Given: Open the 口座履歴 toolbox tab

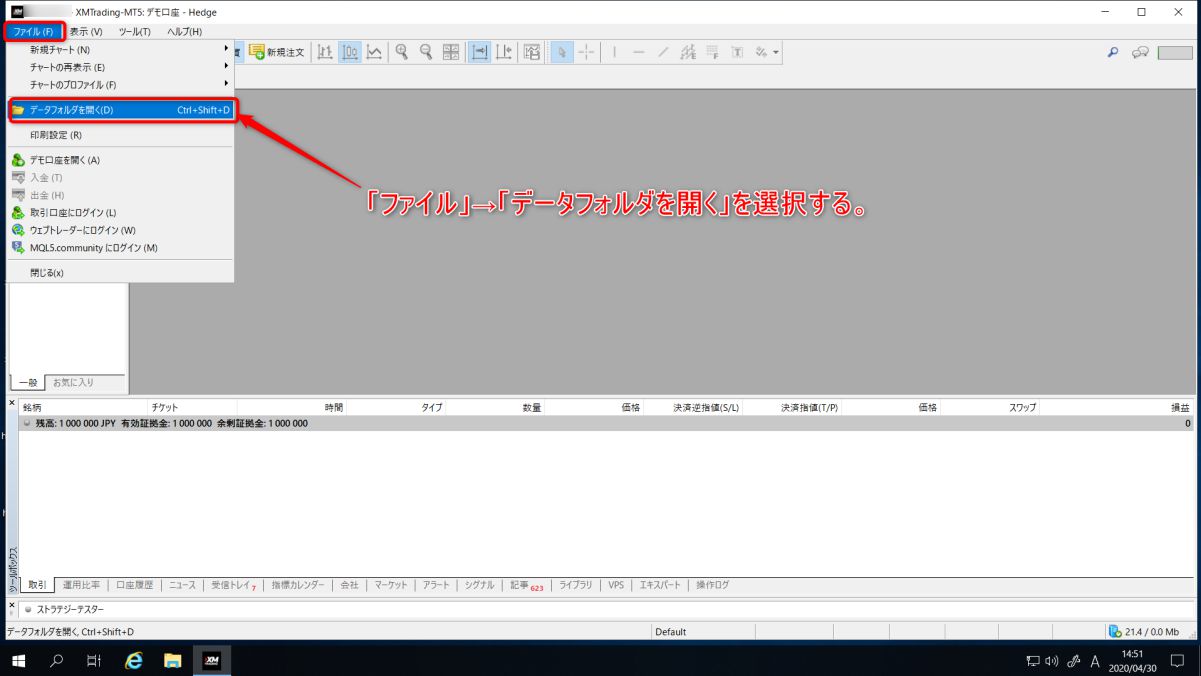Looking at the screenshot, I should [135, 585].
